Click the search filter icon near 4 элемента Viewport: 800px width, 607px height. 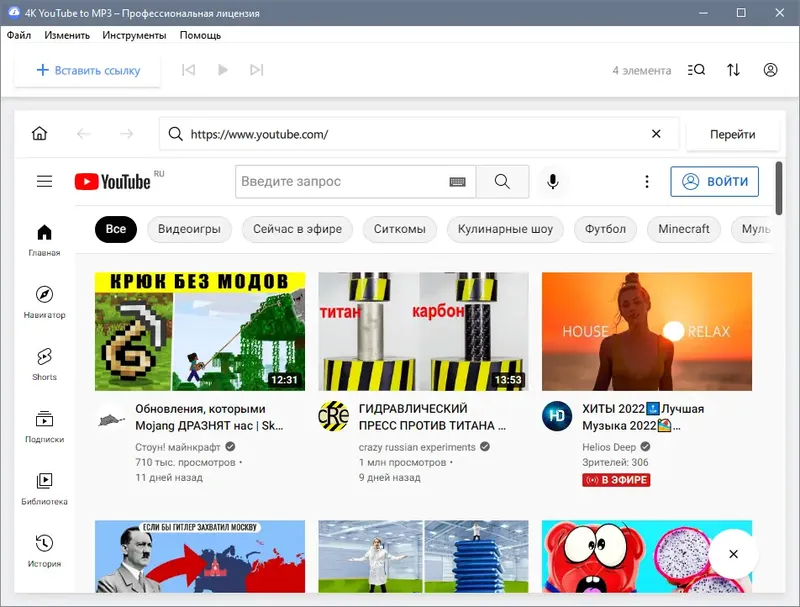(696, 70)
